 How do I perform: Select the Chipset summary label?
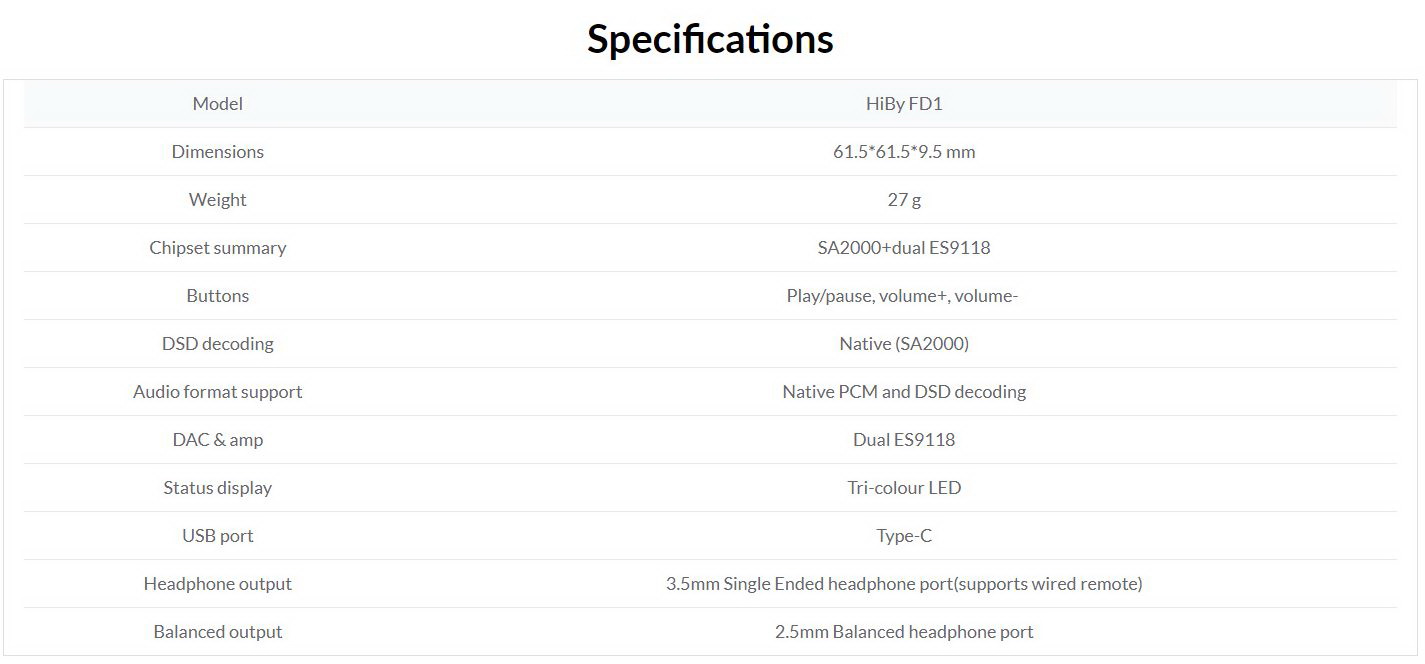[x=217, y=248]
